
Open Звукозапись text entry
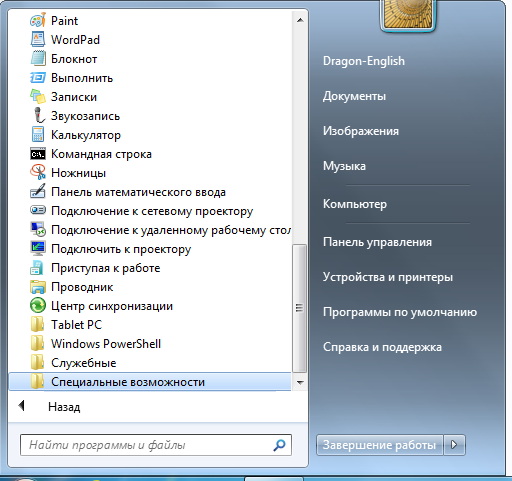coord(85,116)
